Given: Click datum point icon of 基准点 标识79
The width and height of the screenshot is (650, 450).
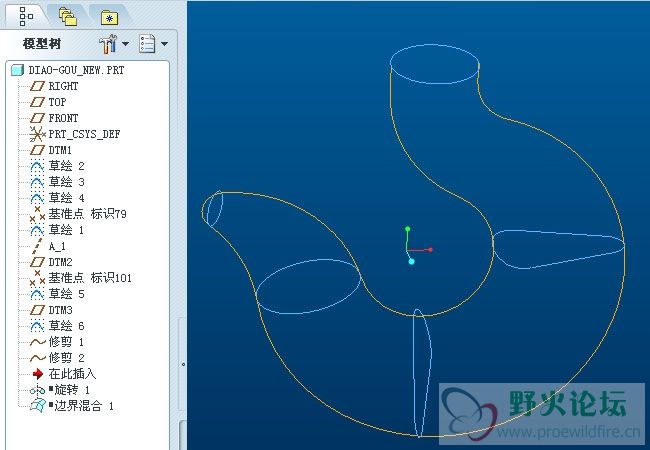Looking at the screenshot, I should tap(37, 214).
